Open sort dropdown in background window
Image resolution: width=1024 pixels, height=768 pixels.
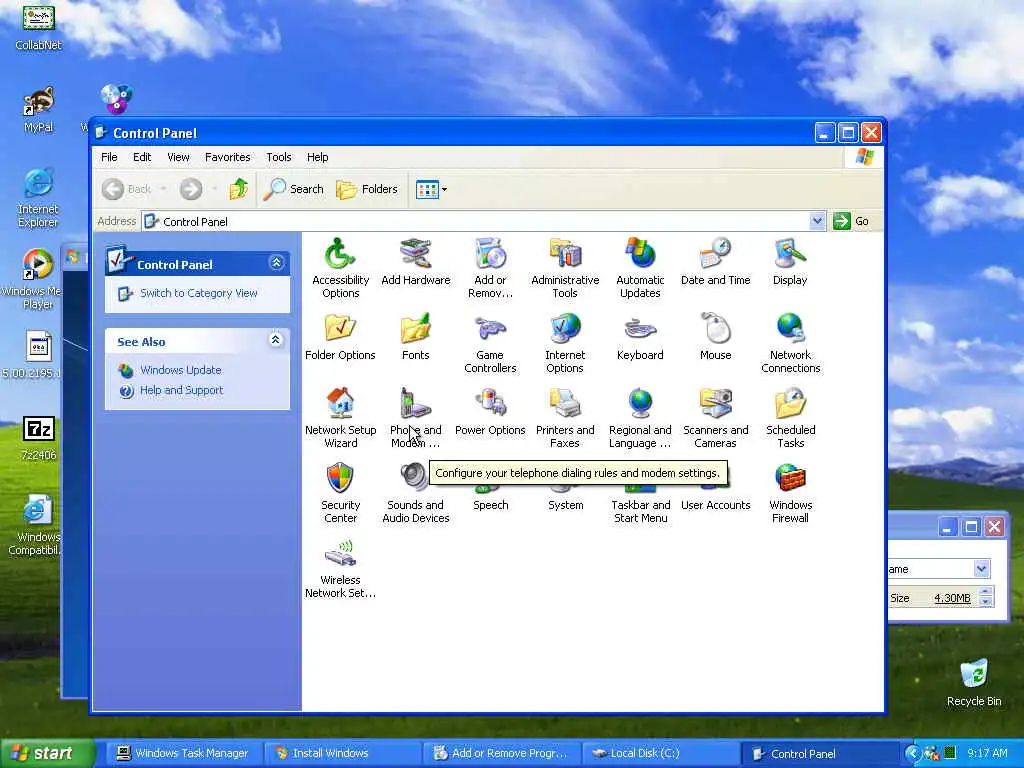pyautogui.click(x=981, y=569)
